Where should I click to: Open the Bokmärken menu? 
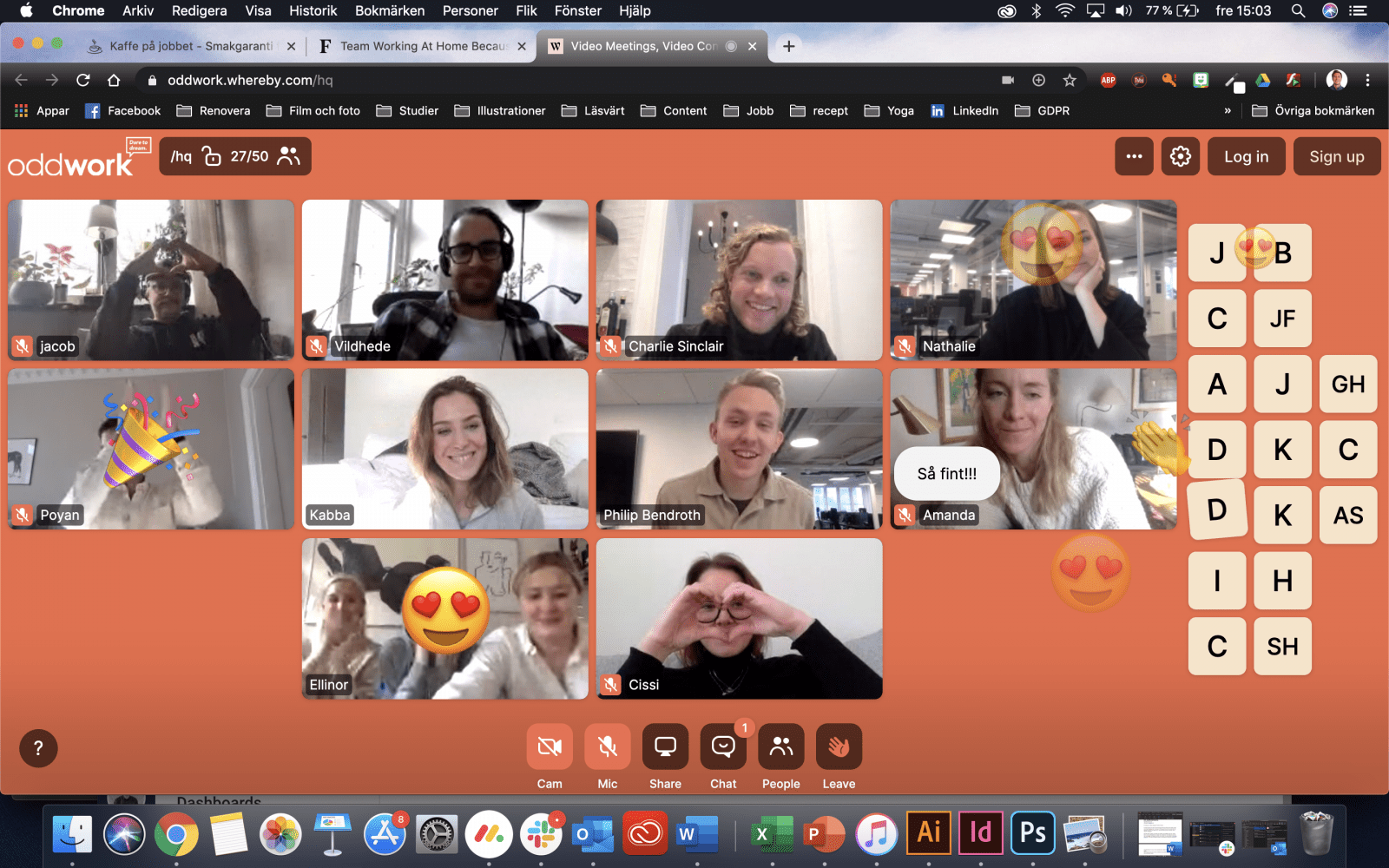tap(389, 10)
